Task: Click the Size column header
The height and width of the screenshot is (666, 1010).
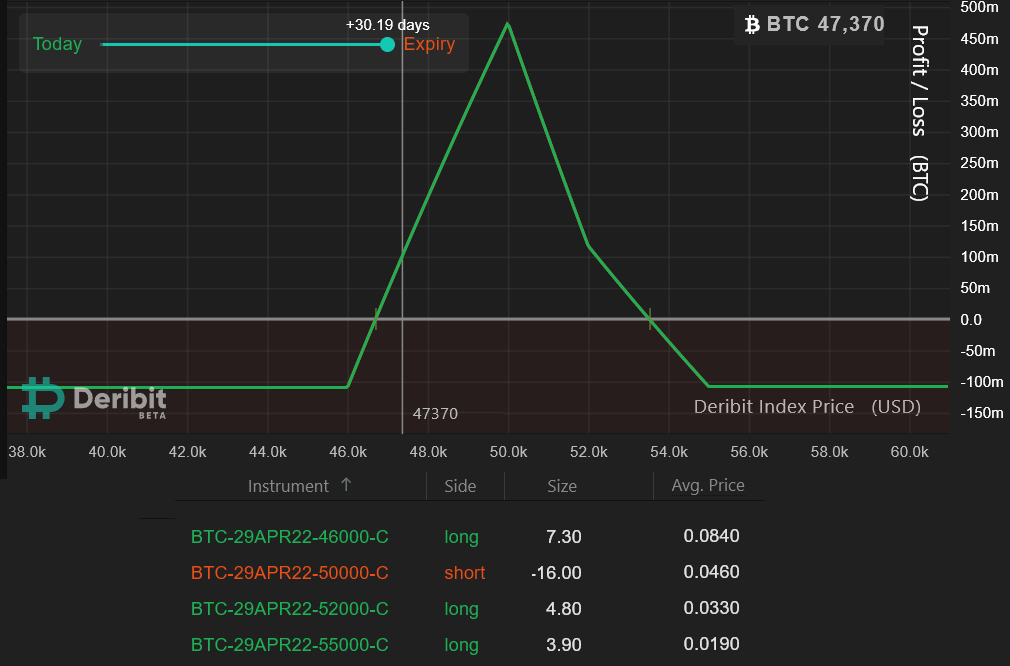Action: click(561, 486)
